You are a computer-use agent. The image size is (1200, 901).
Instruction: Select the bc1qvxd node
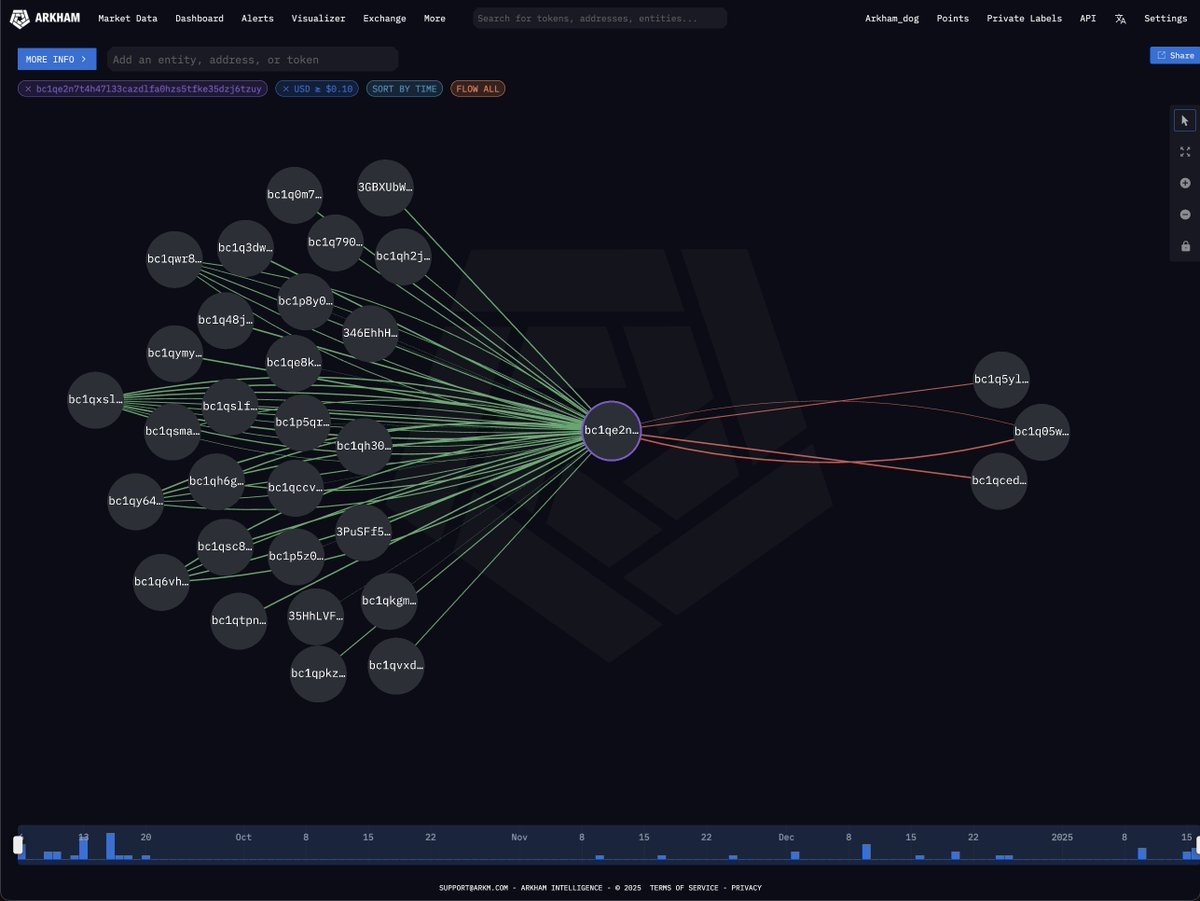(396, 666)
